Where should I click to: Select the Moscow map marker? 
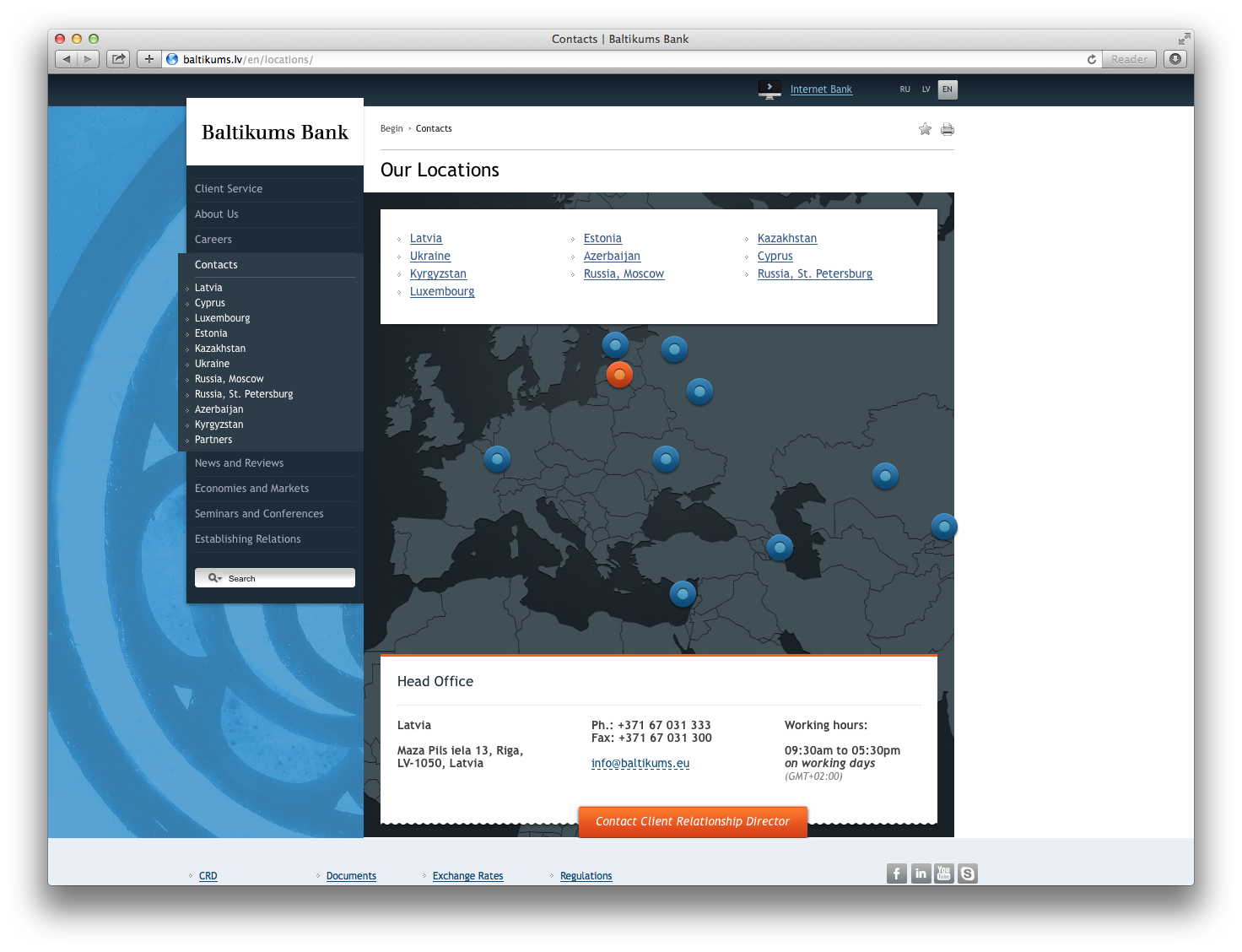699,391
